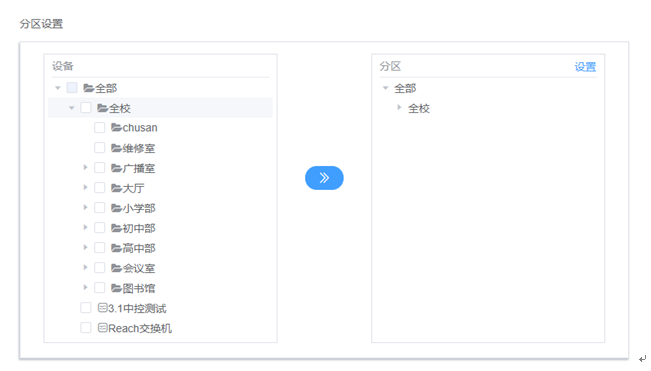The height and width of the screenshot is (371, 651).
Task: Expand the 初中部 folder
Action: 86,228
